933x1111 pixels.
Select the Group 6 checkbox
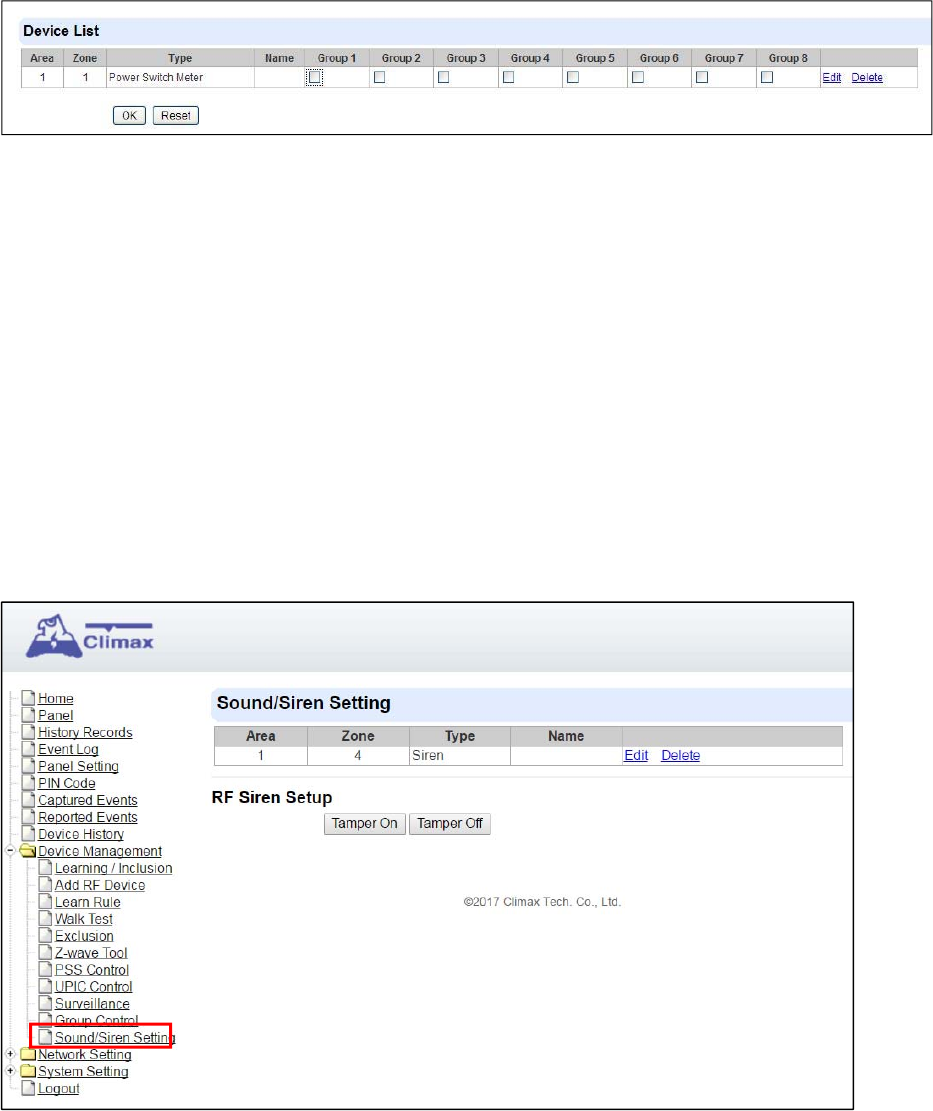(x=638, y=77)
